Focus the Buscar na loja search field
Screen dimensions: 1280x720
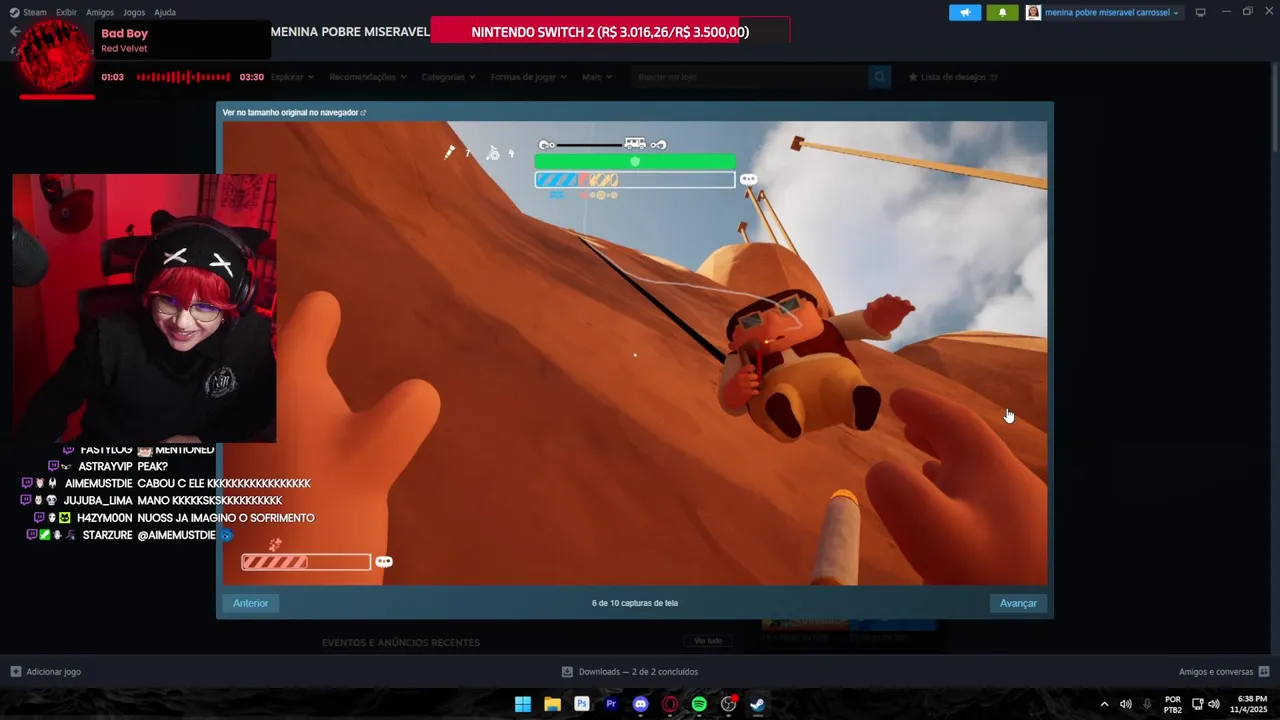coord(750,77)
